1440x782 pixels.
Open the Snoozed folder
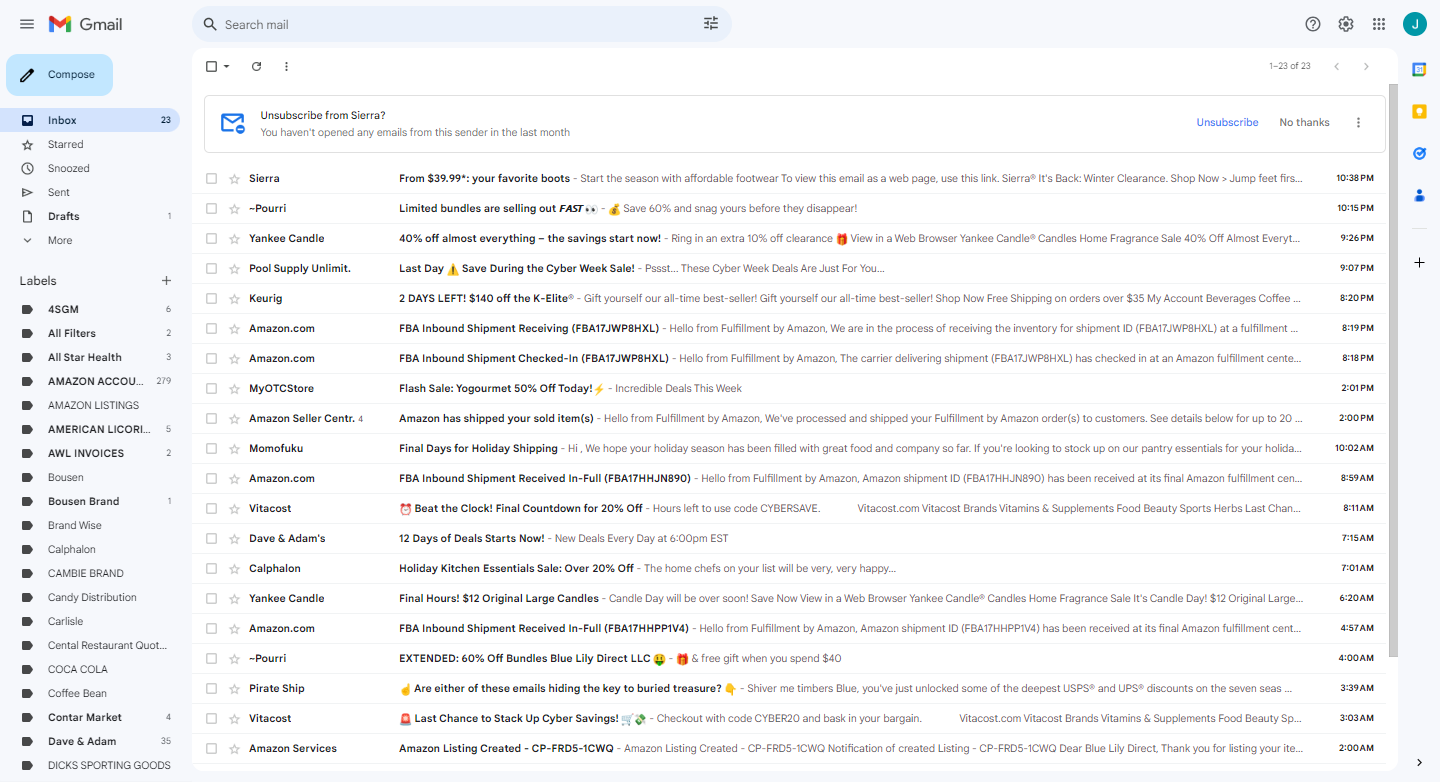pos(90,168)
